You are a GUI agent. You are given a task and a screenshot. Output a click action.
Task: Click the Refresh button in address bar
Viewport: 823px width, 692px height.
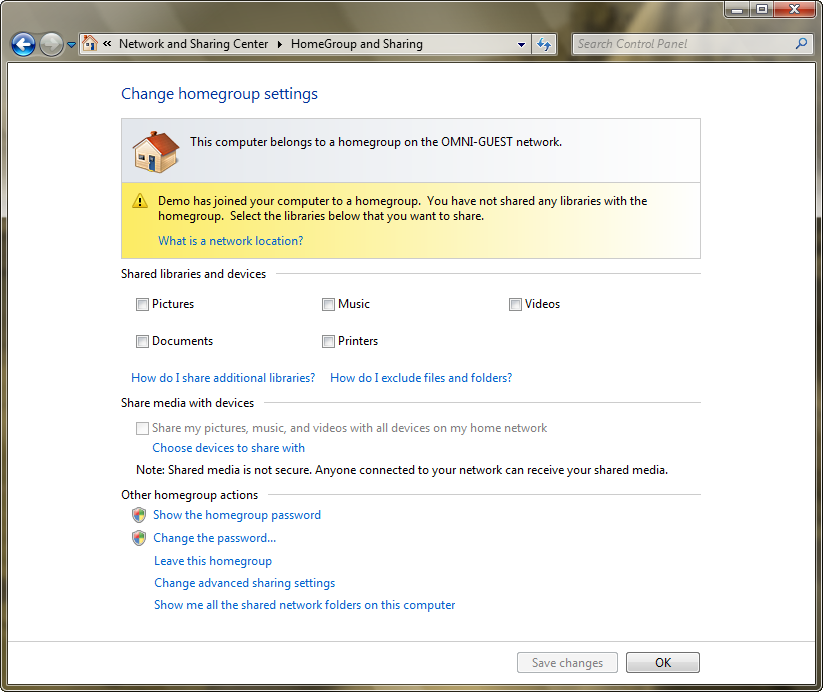point(544,44)
